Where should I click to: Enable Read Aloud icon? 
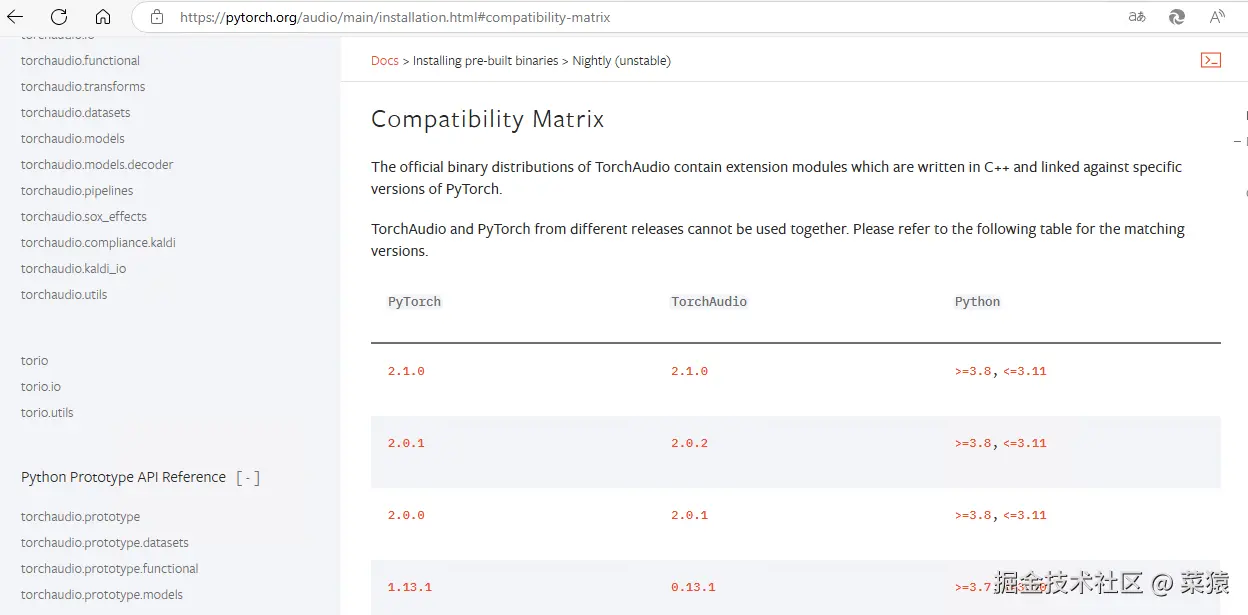point(1217,17)
